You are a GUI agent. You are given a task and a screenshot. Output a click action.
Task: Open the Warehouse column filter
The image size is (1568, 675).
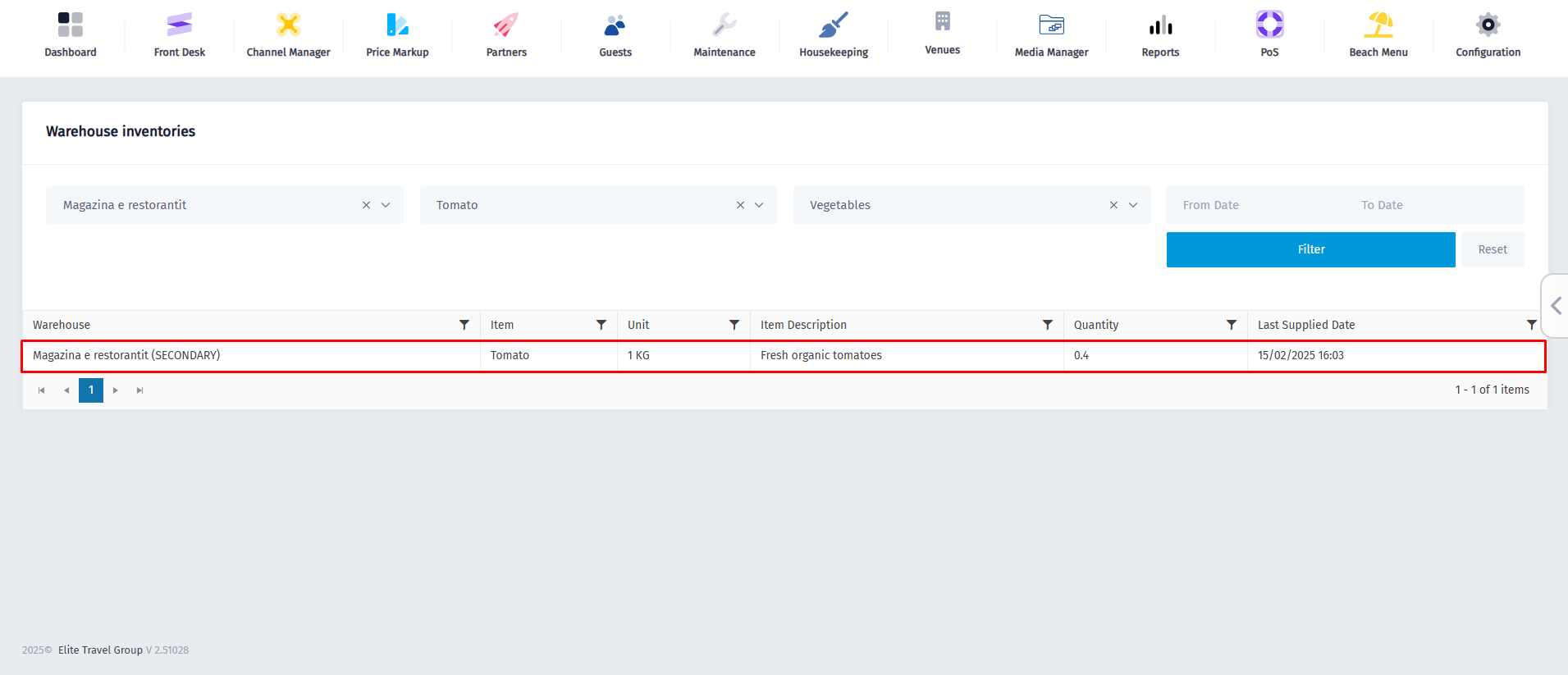click(x=464, y=325)
